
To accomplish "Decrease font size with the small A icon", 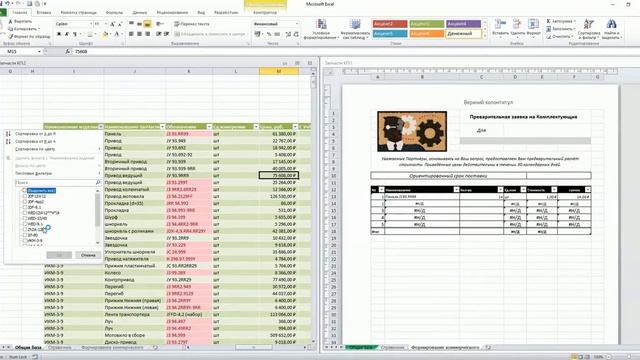I will [120, 24].
